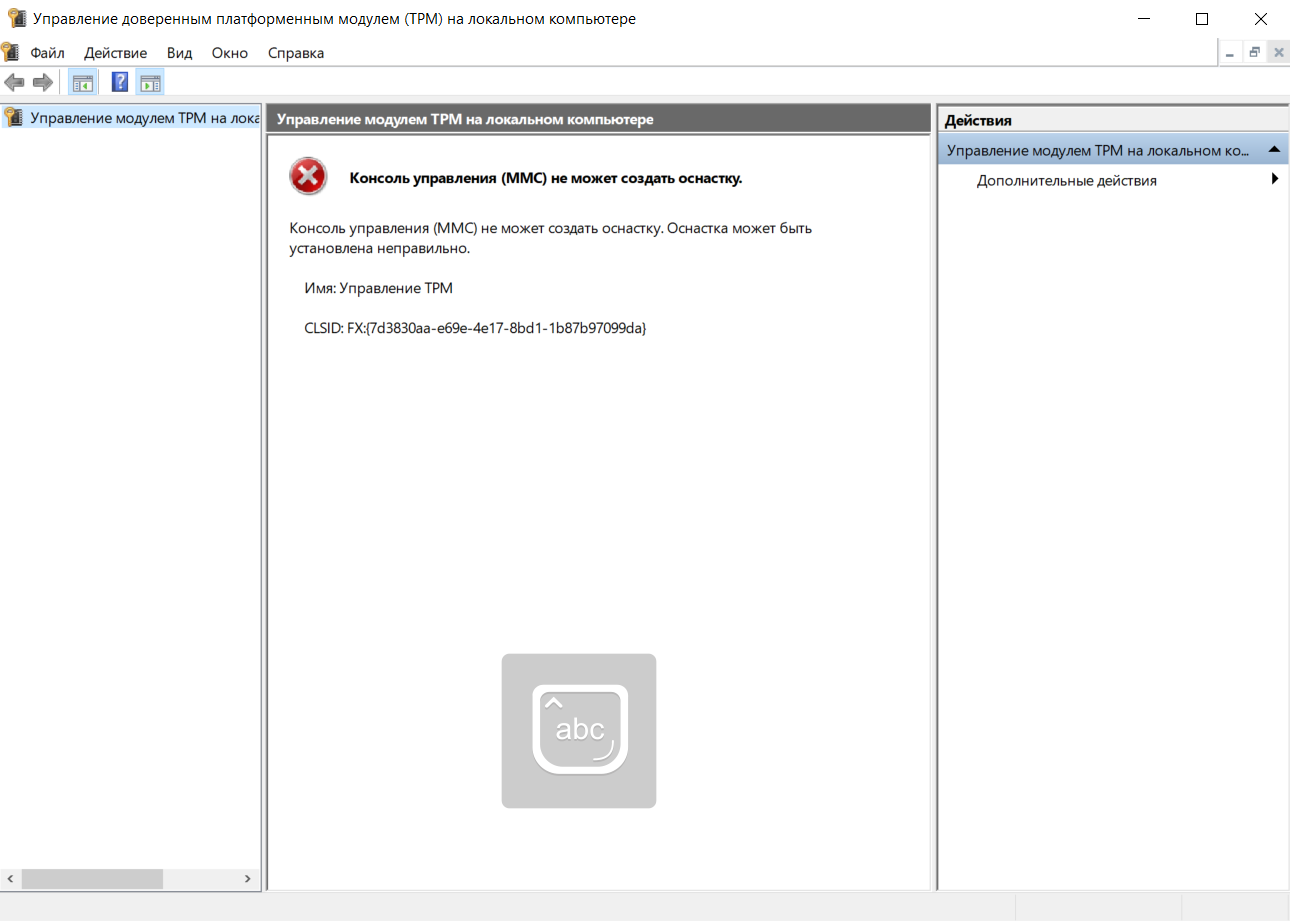Minimize the main TPM management window
The height and width of the screenshot is (921, 1290).
click(1143, 18)
